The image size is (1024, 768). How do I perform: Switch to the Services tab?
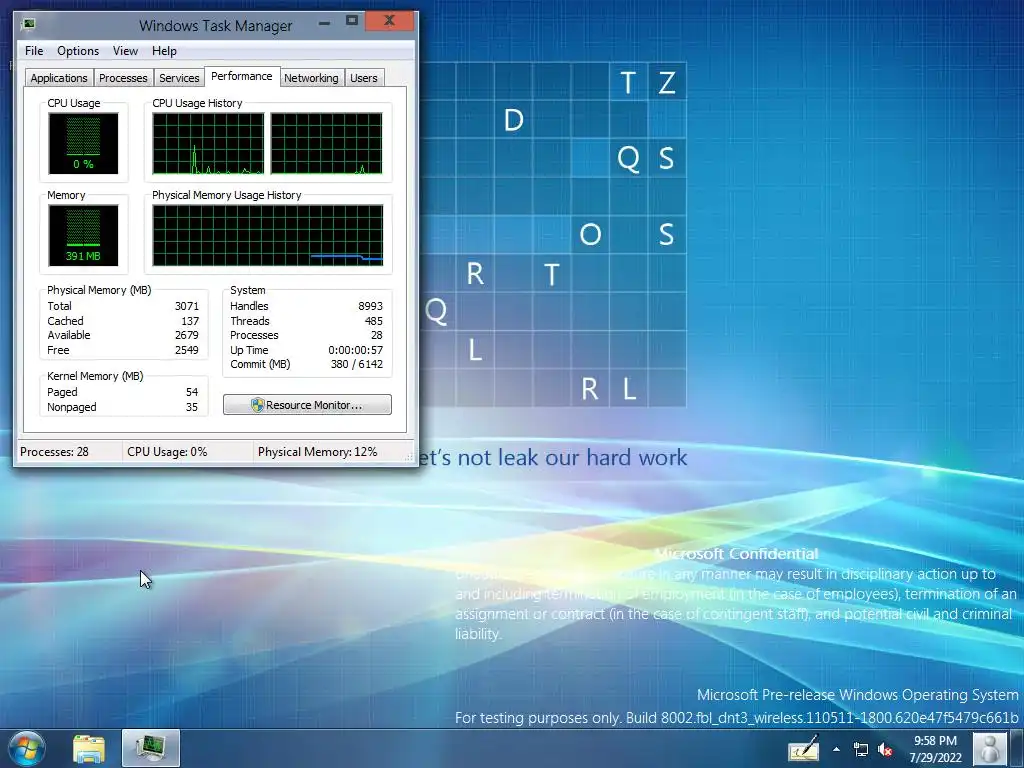[179, 78]
